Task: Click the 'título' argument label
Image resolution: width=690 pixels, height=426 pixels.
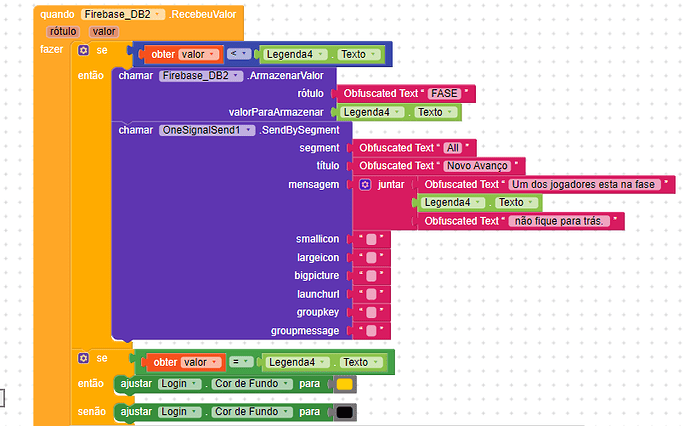Action: 328,166
